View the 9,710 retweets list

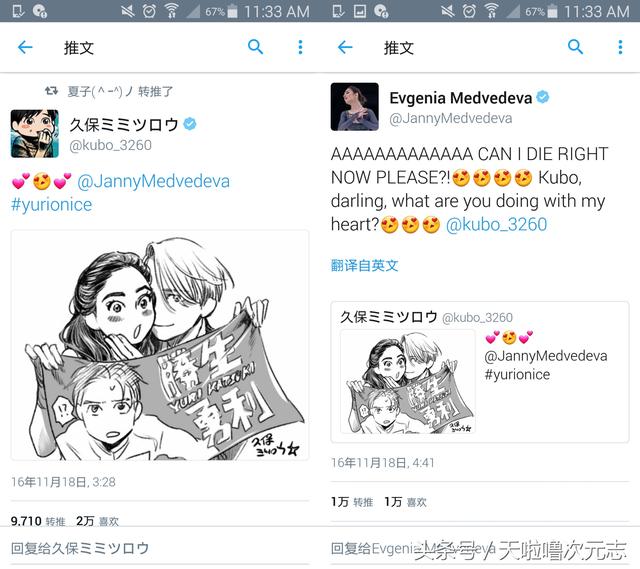click(38, 521)
